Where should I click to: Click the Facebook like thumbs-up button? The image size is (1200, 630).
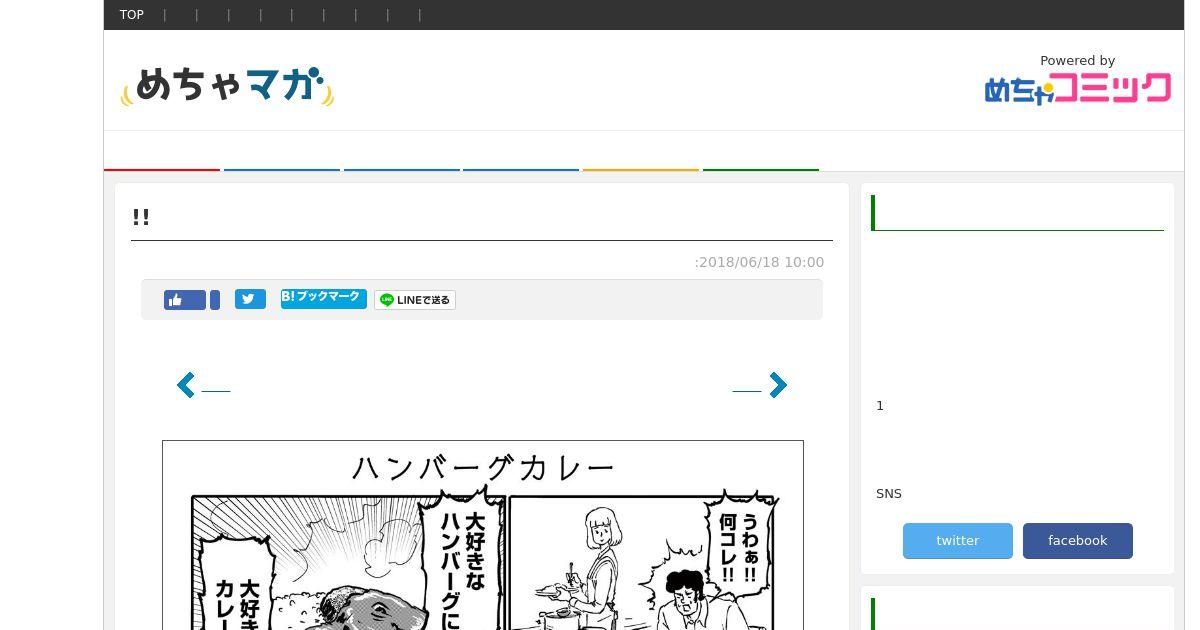coord(185,300)
